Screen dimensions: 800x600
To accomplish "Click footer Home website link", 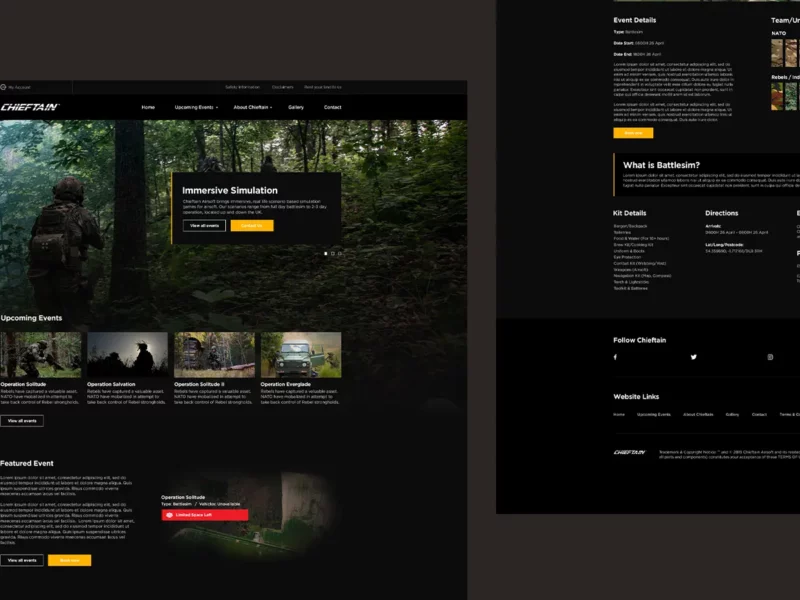I will point(619,414).
